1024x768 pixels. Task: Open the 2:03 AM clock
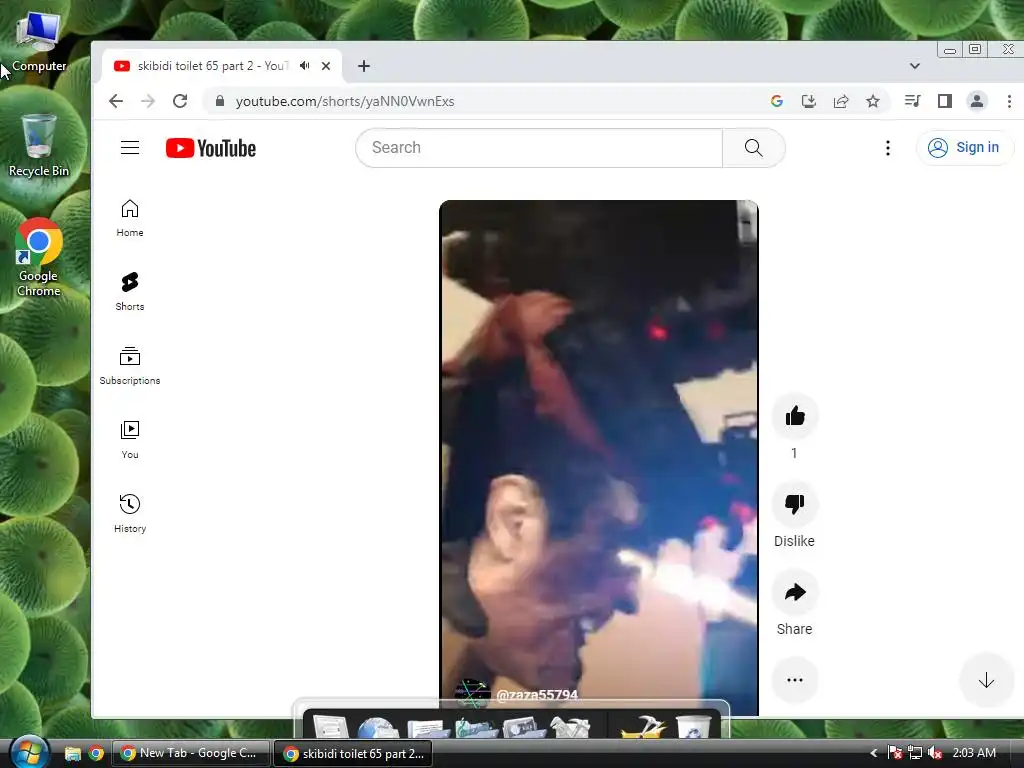point(974,753)
